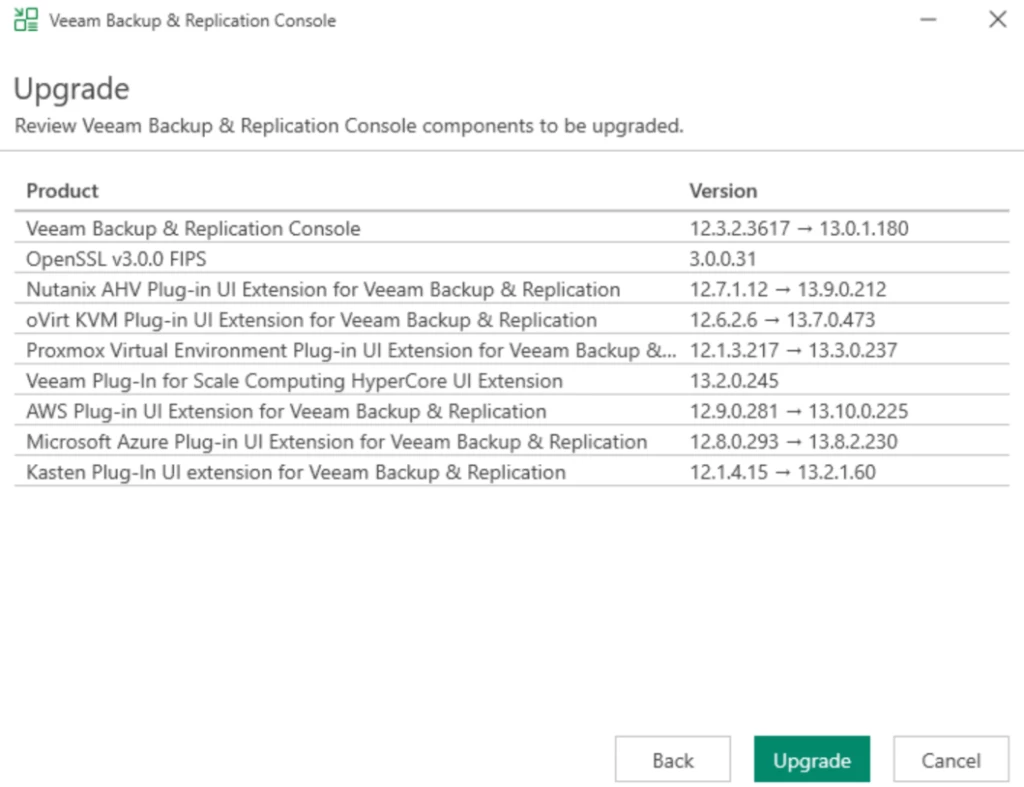Screen dimensions: 1024x787
Task: Click the Veeam logo icon in title bar
Action: (x=26, y=20)
